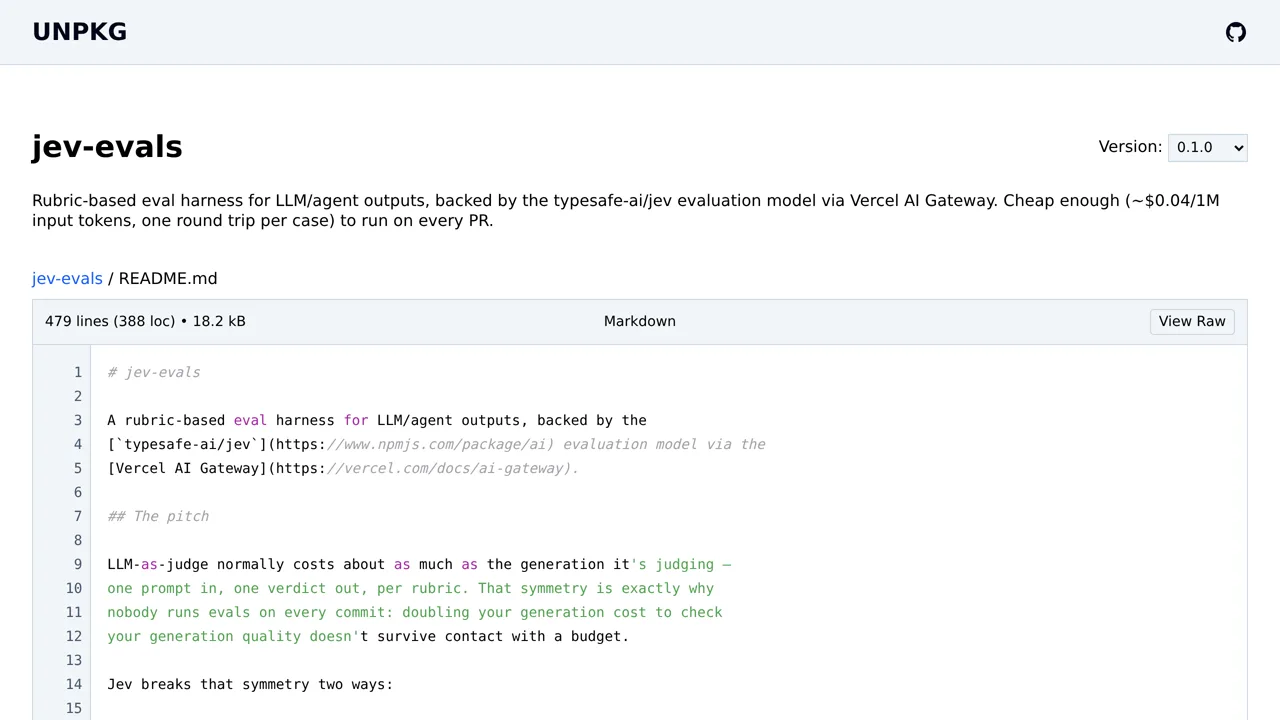This screenshot has height=720, width=1280.
Task: Click the jev-evals page heading
Action: pos(107,147)
